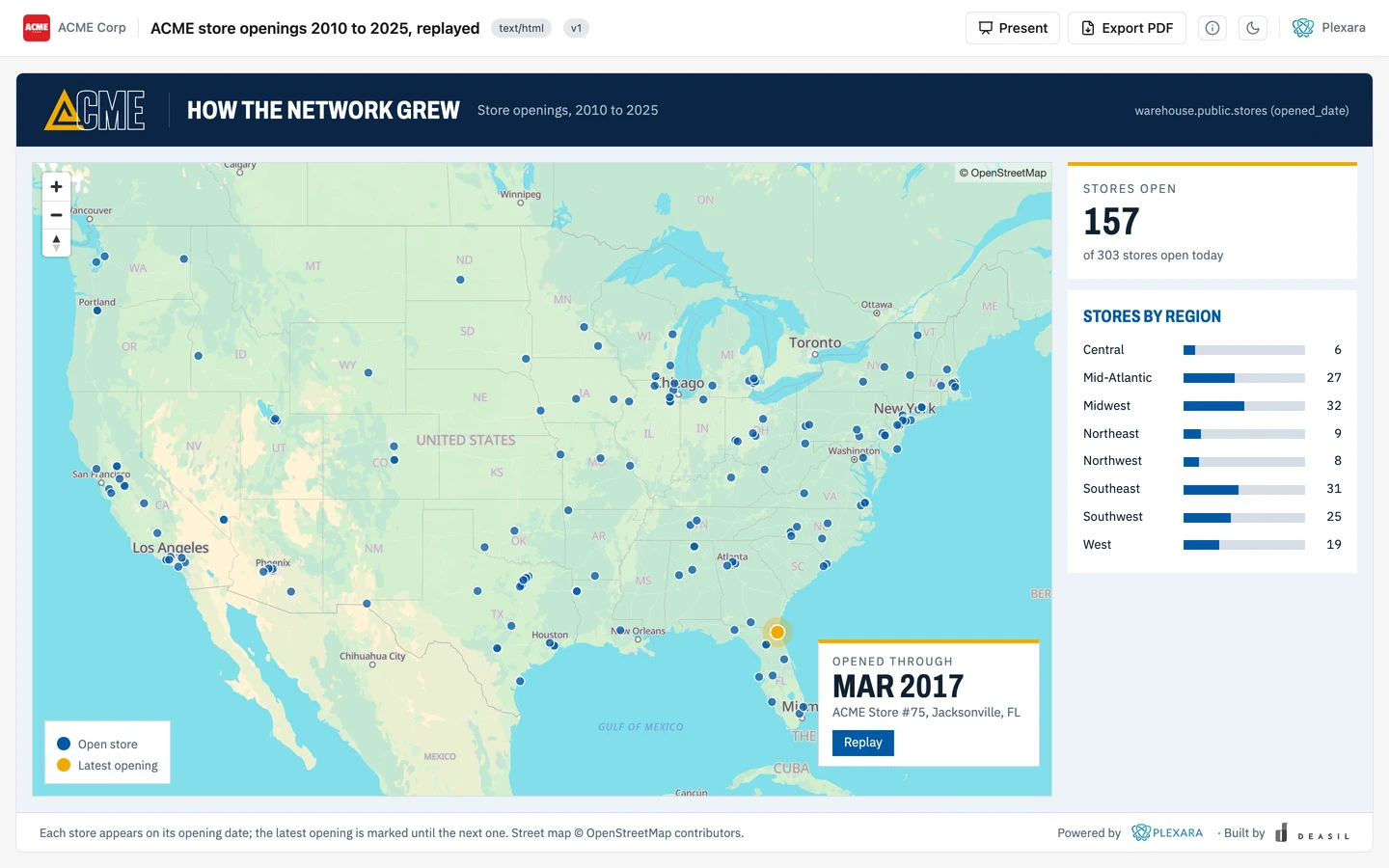This screenshot has height=868, width=1389.
Task: Click the Central region bar
Action: point(1244,350)
